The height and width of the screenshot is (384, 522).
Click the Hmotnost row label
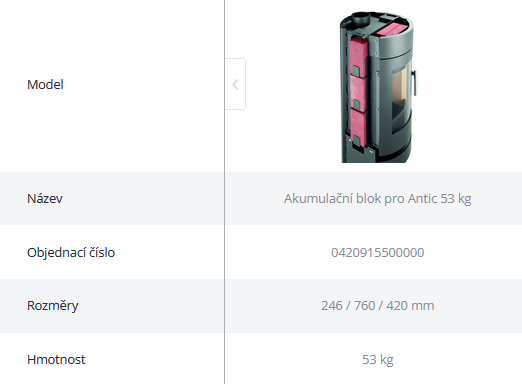56,359
